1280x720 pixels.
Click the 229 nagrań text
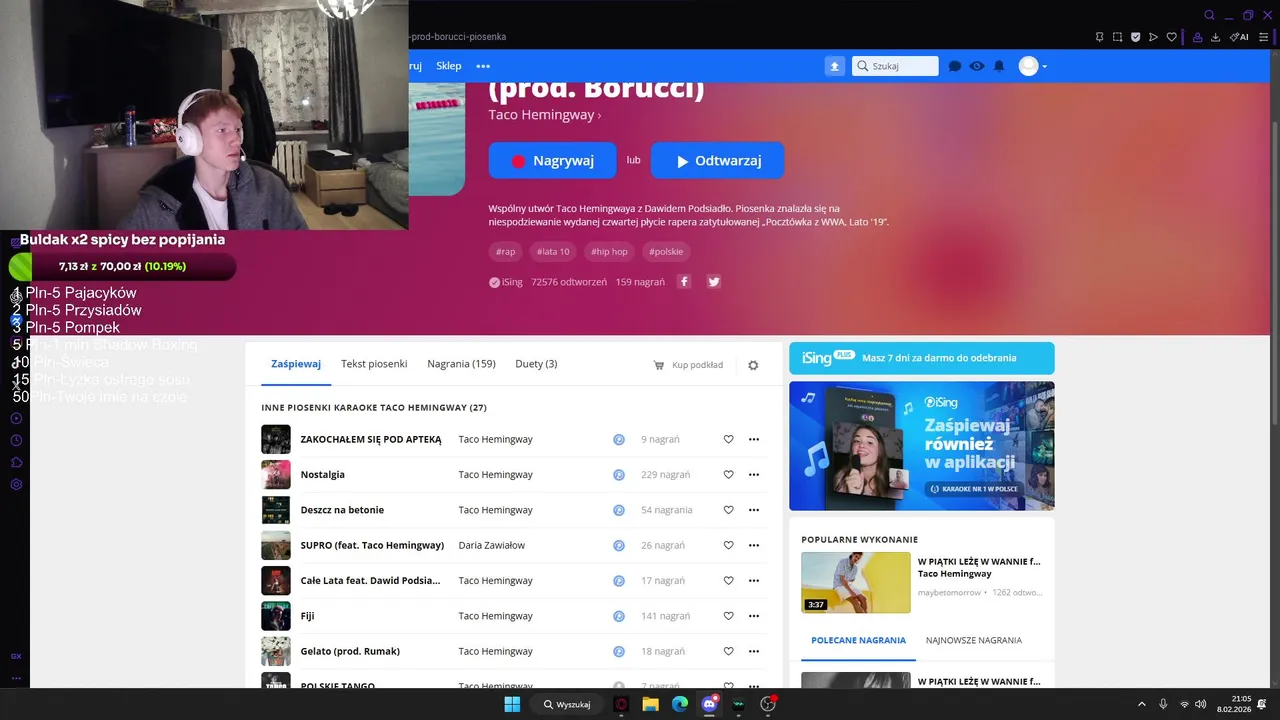pyautogui.click(x=665, y=475)
